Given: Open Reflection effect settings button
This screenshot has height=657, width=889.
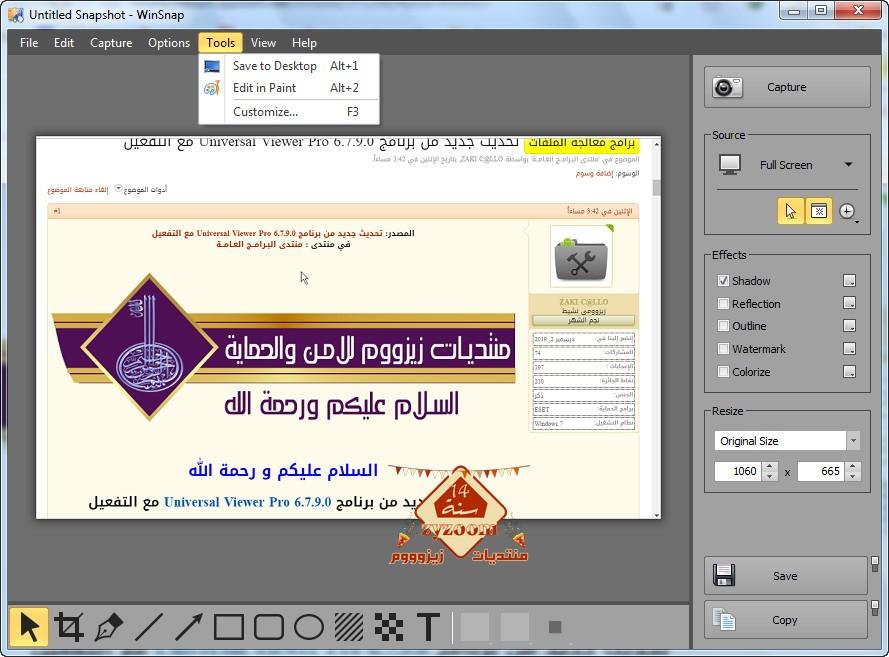Looking at the screenshot, I should (x=849, y=303).
